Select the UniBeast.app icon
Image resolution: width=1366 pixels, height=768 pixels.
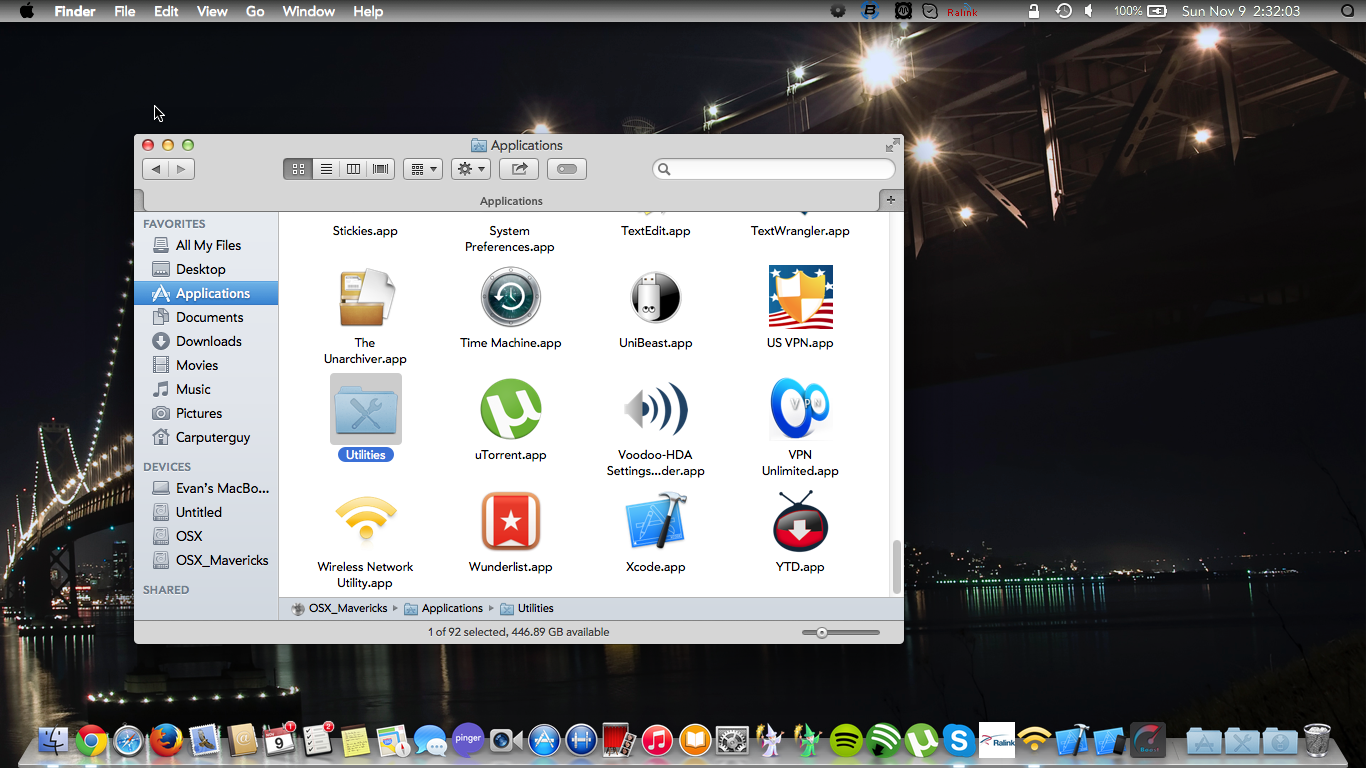(656, 297)
